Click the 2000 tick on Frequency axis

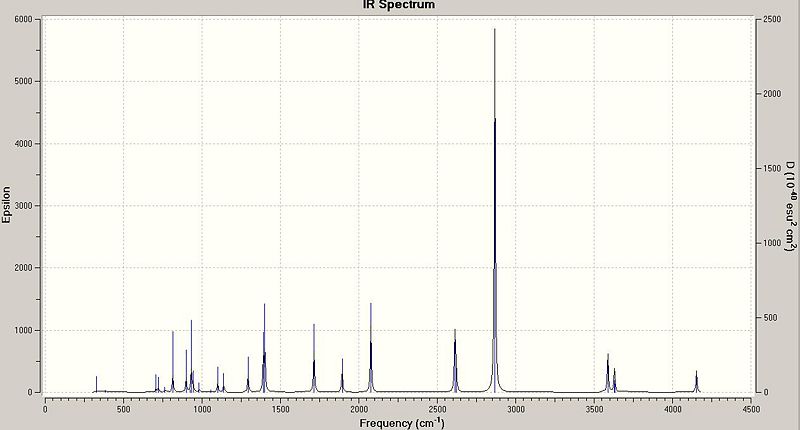[359, 409]
